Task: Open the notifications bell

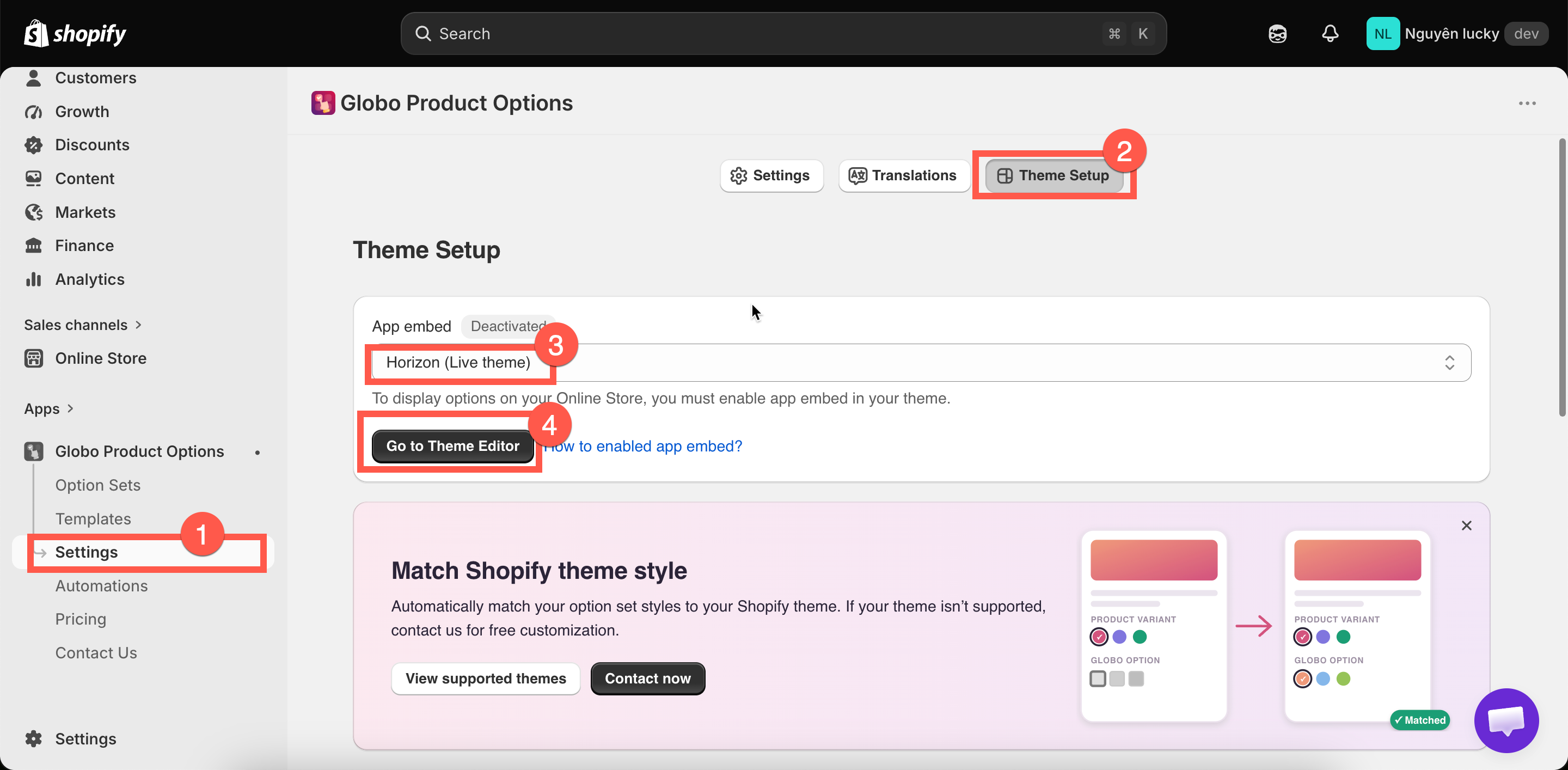Action: (x=1330, y=33)
